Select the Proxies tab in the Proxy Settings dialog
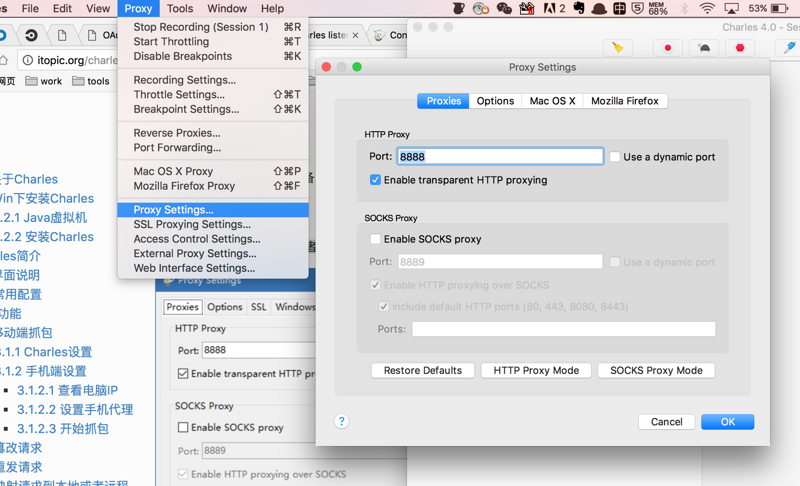This screenshot has height=486, width=800. coord(443,101)
